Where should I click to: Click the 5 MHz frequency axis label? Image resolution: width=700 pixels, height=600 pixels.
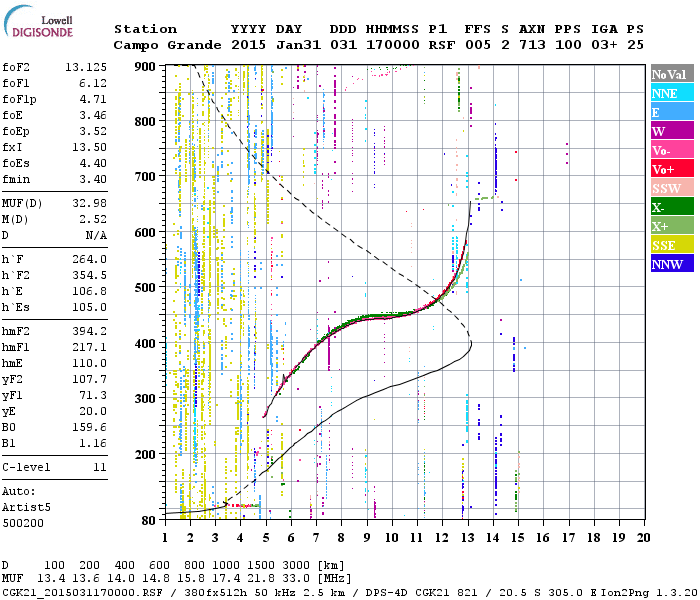pos(266,538)
